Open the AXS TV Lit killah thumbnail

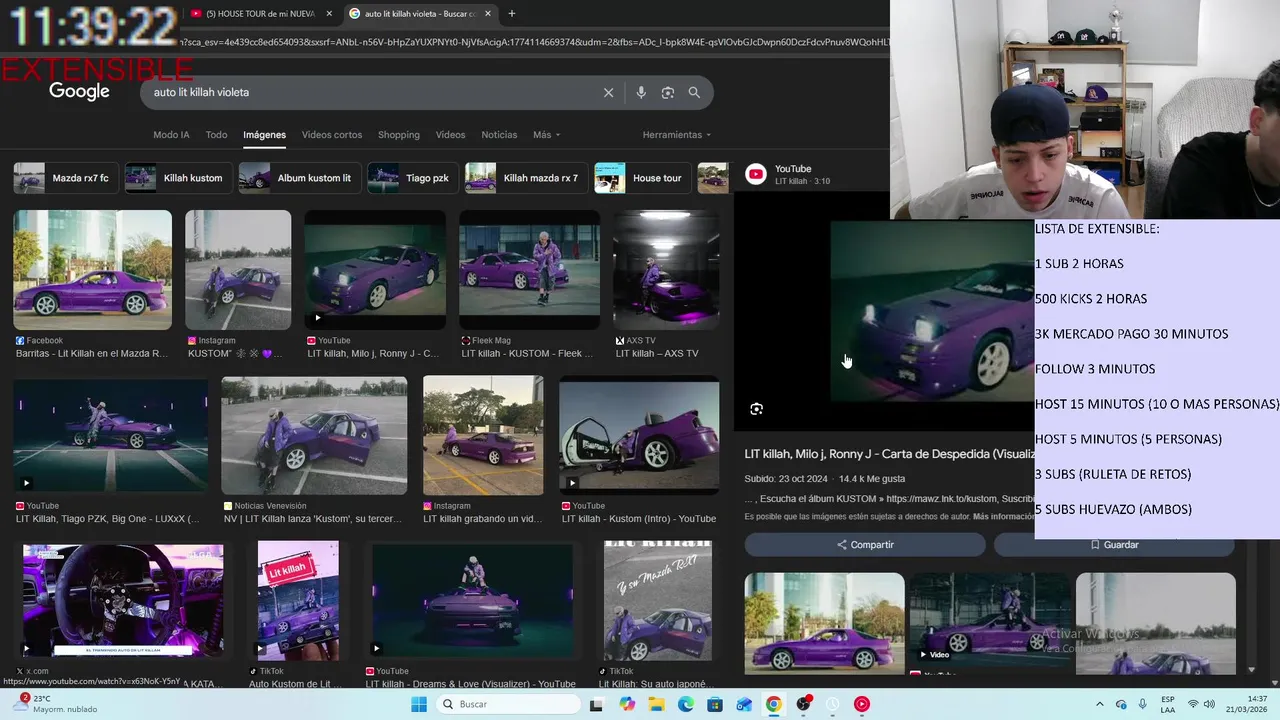point(666,270)
